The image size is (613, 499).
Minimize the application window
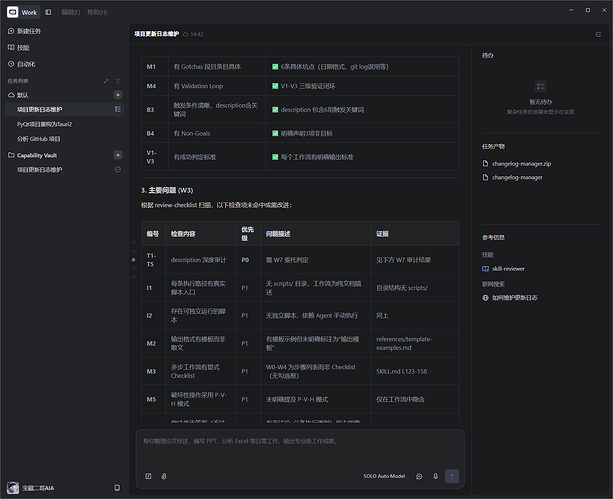(x=571, y=10)
